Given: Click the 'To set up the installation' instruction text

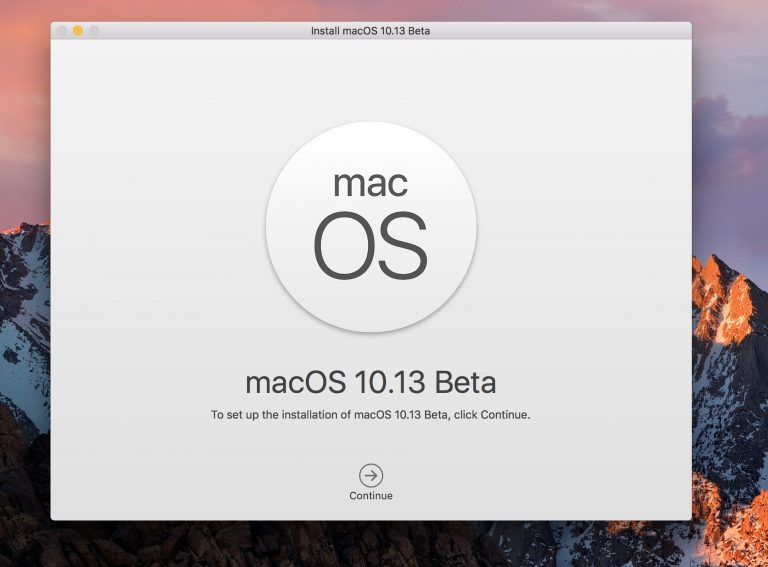Looking at the screenshot, I should [x=371, y=415].
